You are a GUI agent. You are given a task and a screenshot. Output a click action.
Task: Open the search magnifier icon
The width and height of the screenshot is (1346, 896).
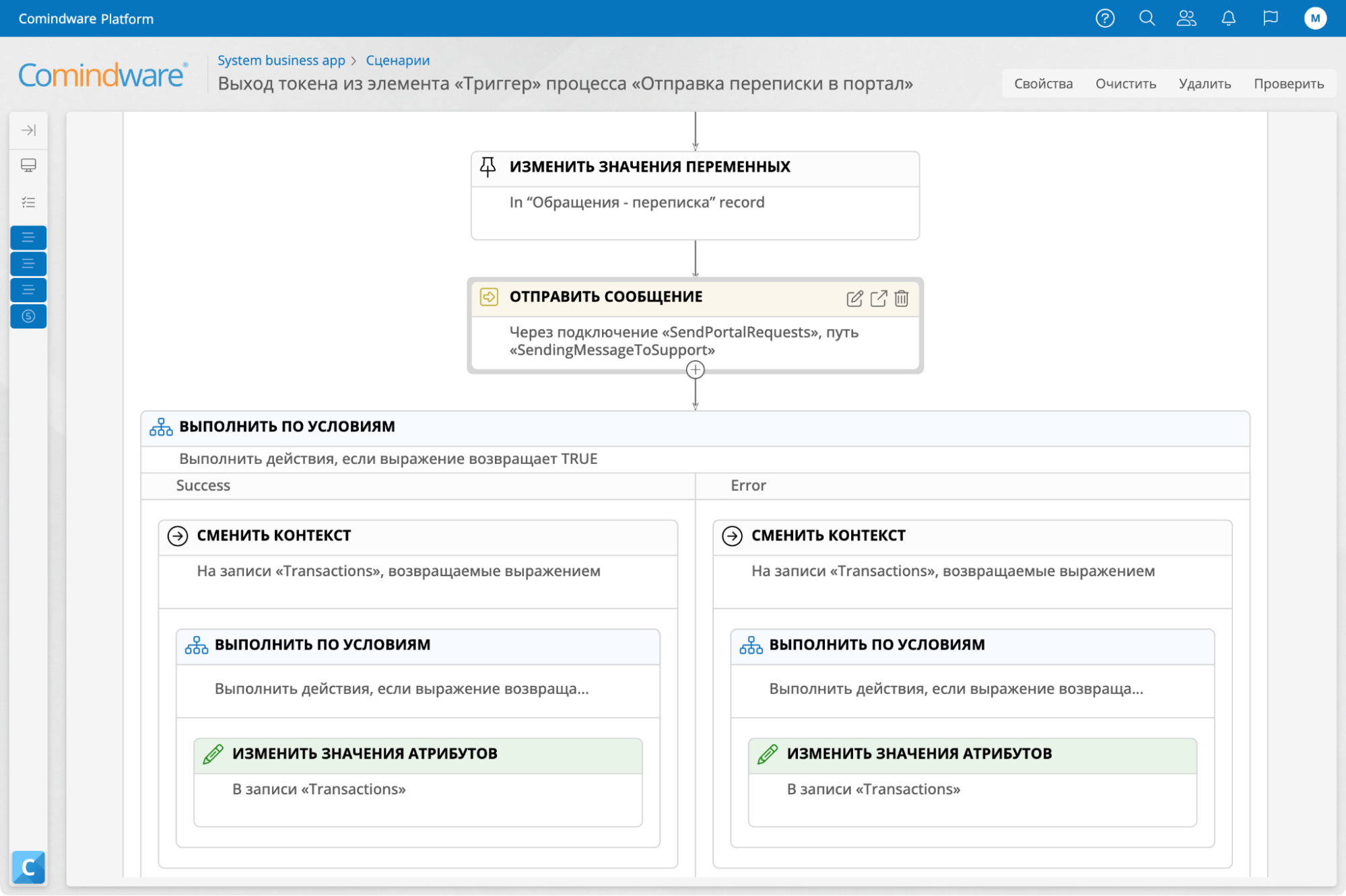pyautogui.click(x=1147, y=18)
